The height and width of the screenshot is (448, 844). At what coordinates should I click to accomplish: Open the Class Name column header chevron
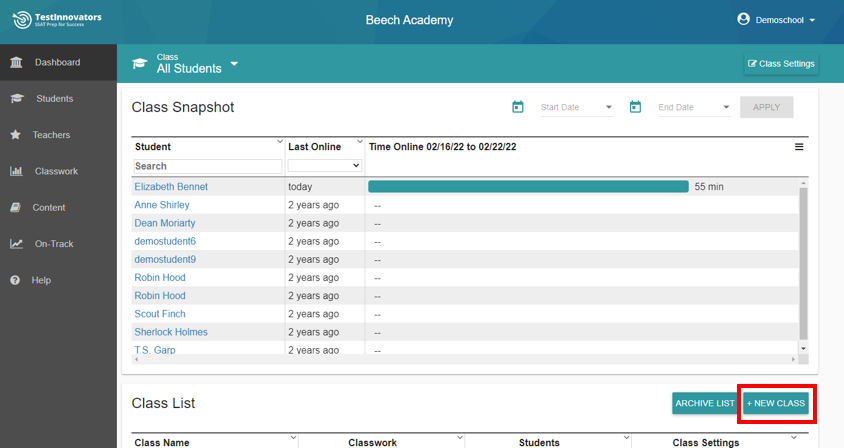[293, 437]
